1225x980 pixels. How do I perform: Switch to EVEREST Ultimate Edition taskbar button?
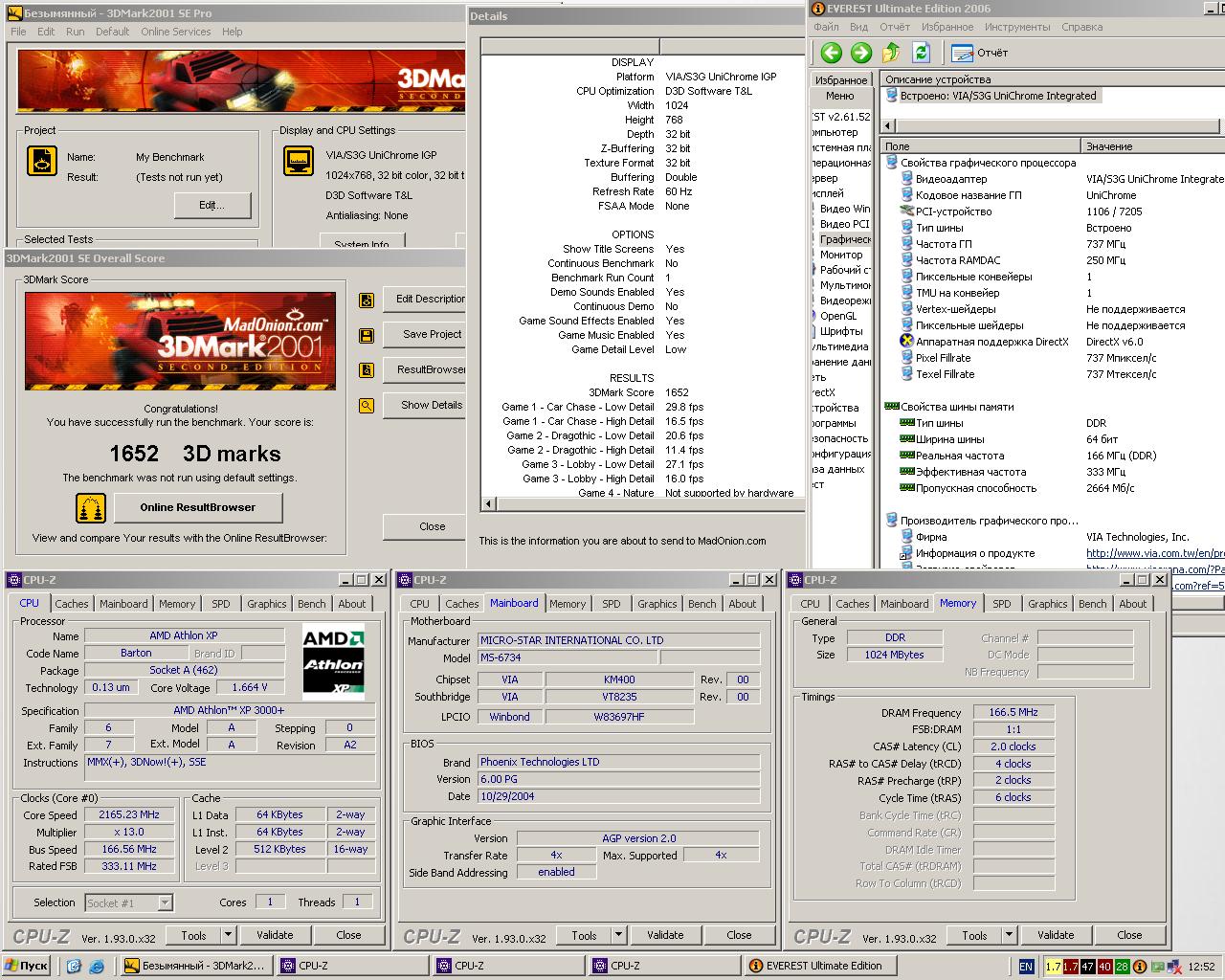(x=822, y=967)
